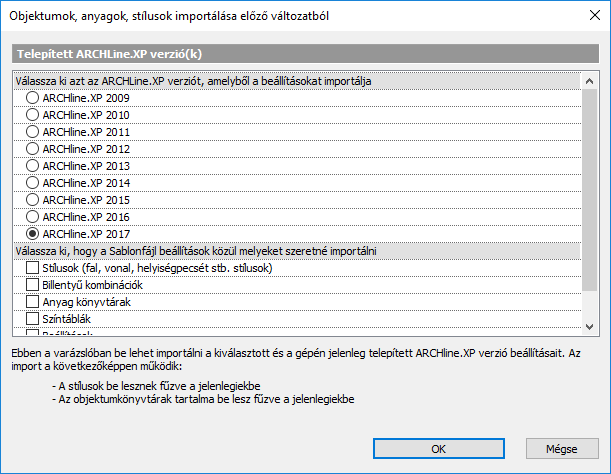The height and width of the screenshot is (474, 611).
Task: Enable the Színtáblák checkbox
Action: (x=33, y=318)
